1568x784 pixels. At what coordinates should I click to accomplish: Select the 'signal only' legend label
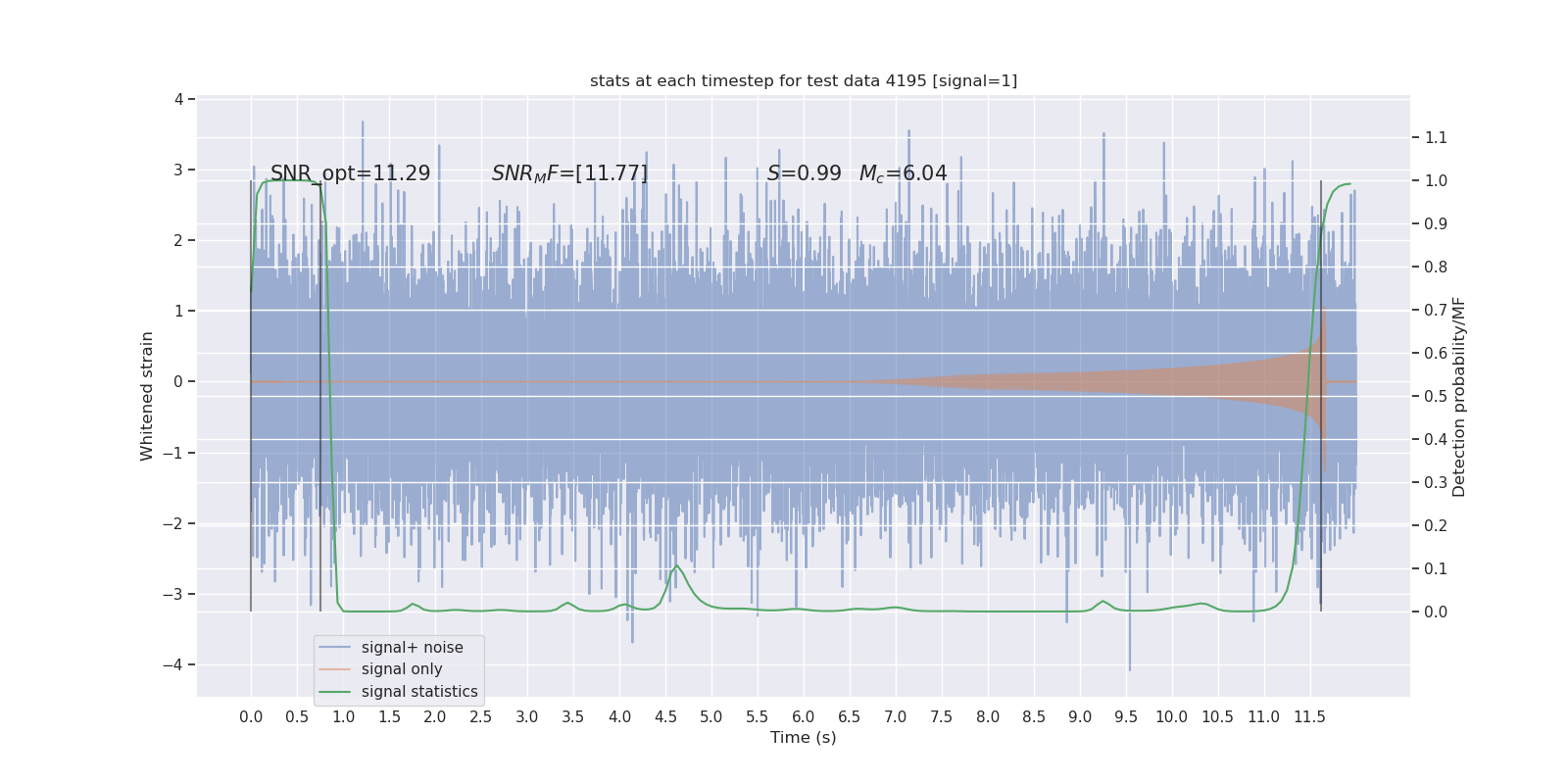pos(402,669)
